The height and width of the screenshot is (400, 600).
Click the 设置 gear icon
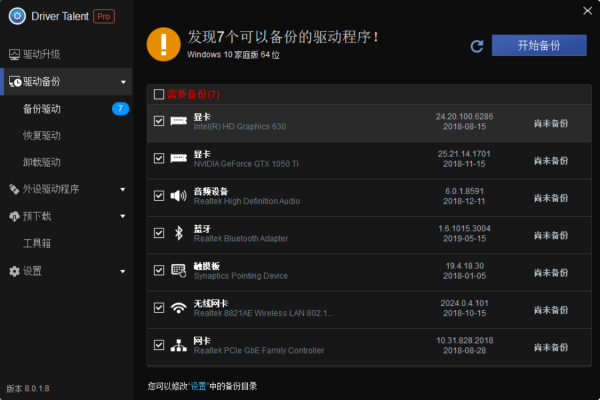point(14,271)
